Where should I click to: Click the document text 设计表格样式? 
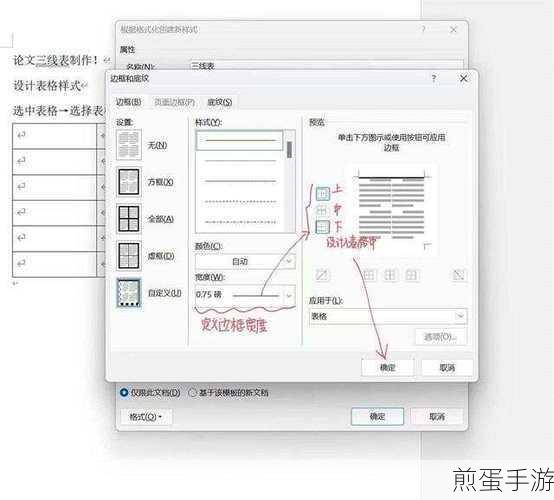coord(47,86)
